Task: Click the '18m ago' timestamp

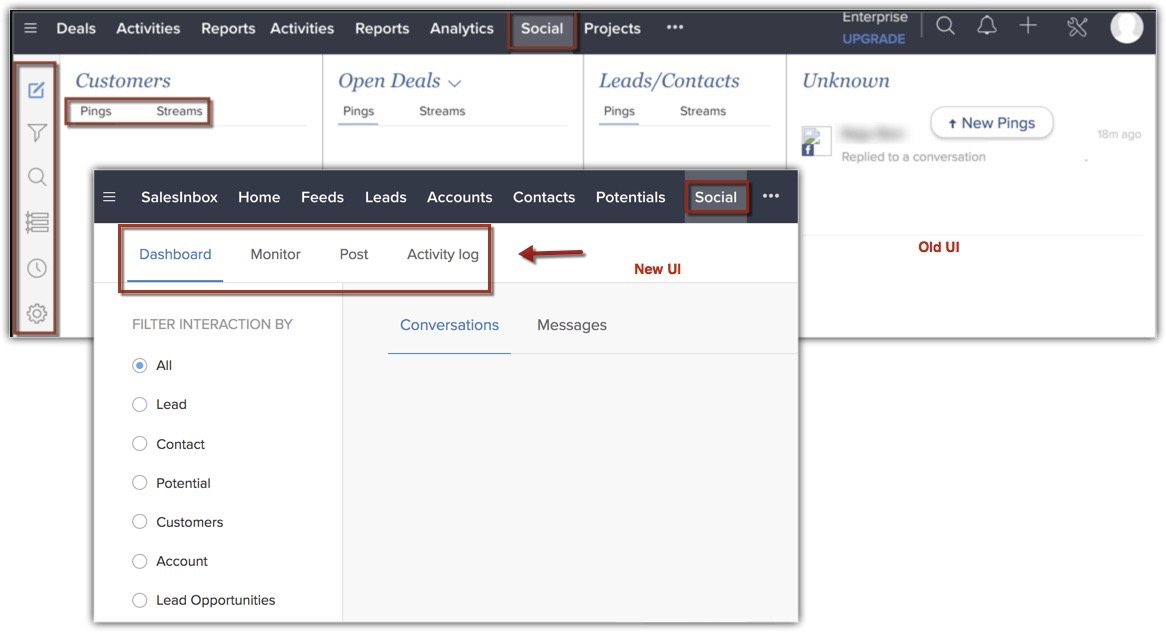Action: [x=1118, y=135]
